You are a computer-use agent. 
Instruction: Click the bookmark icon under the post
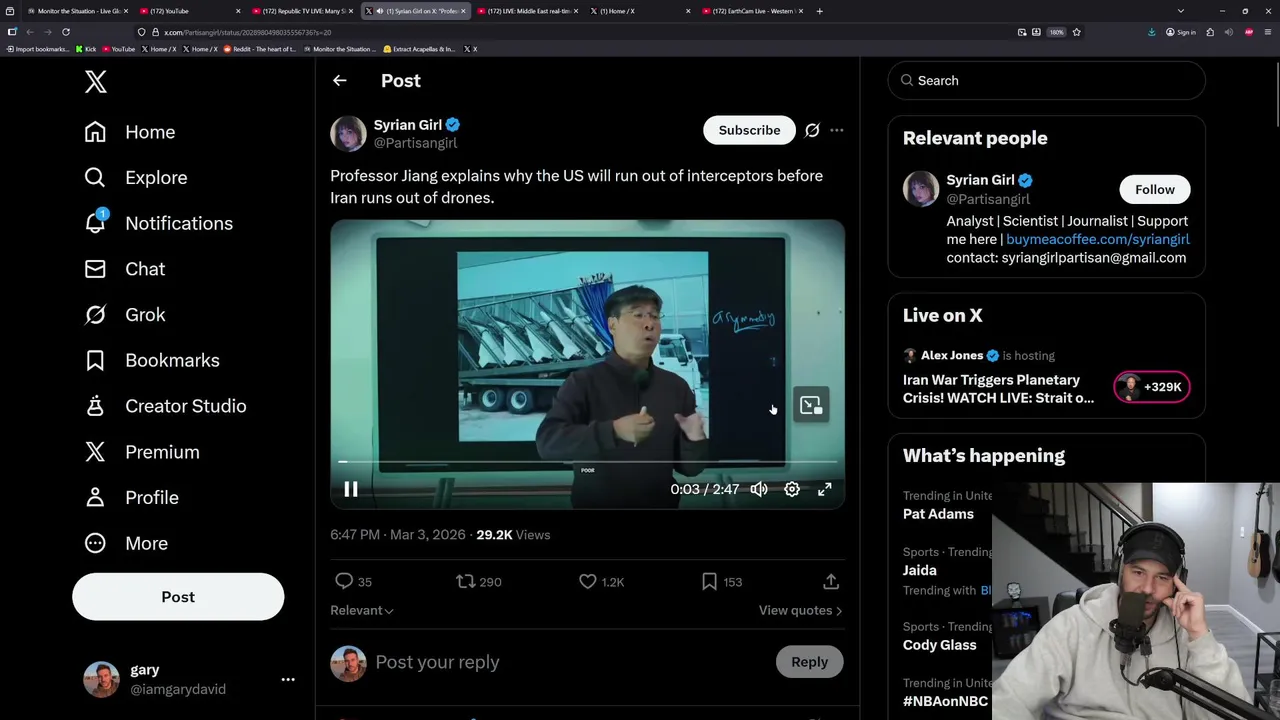click(709, 581)
